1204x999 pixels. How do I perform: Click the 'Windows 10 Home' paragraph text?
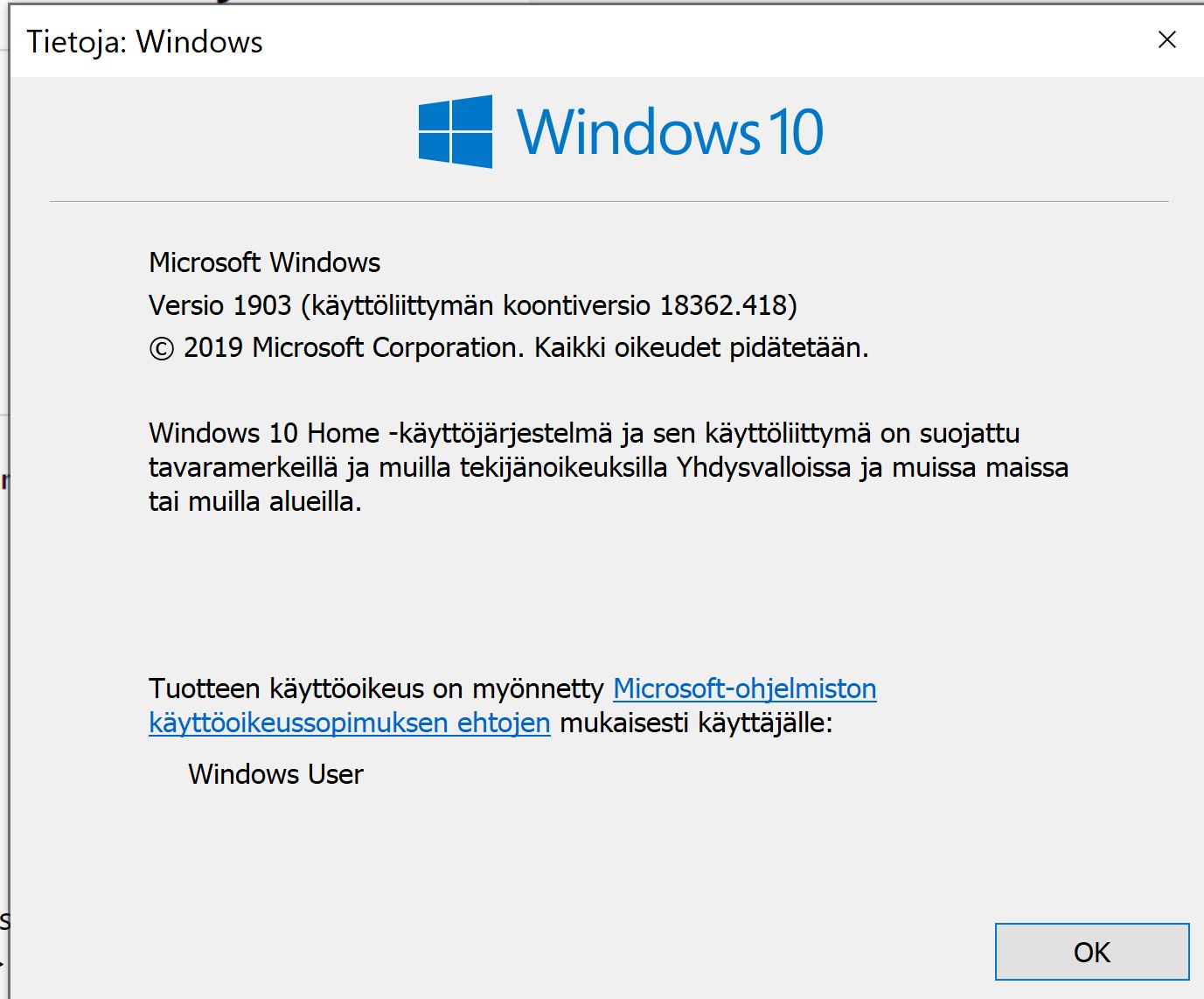click(609, 467)
